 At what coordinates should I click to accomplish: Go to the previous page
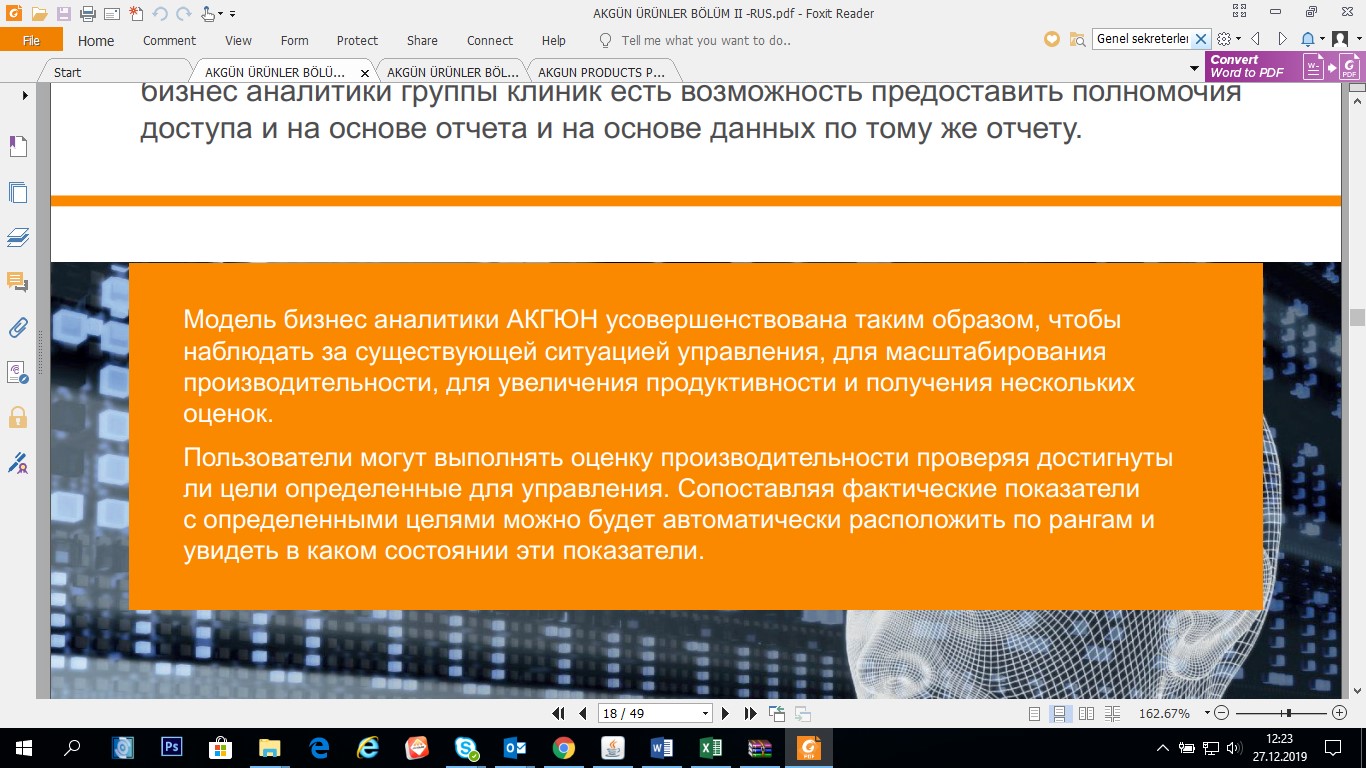583,713
